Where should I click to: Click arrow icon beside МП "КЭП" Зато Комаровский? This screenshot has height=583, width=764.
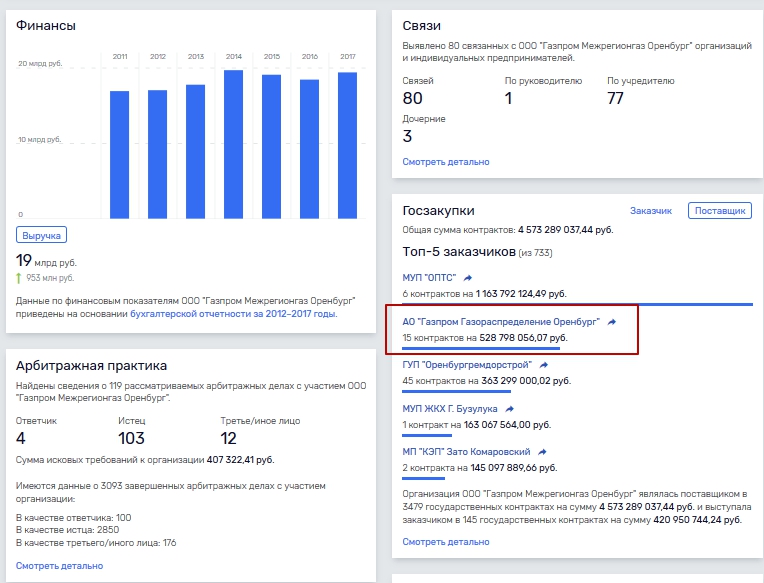[x=542, y=452]
